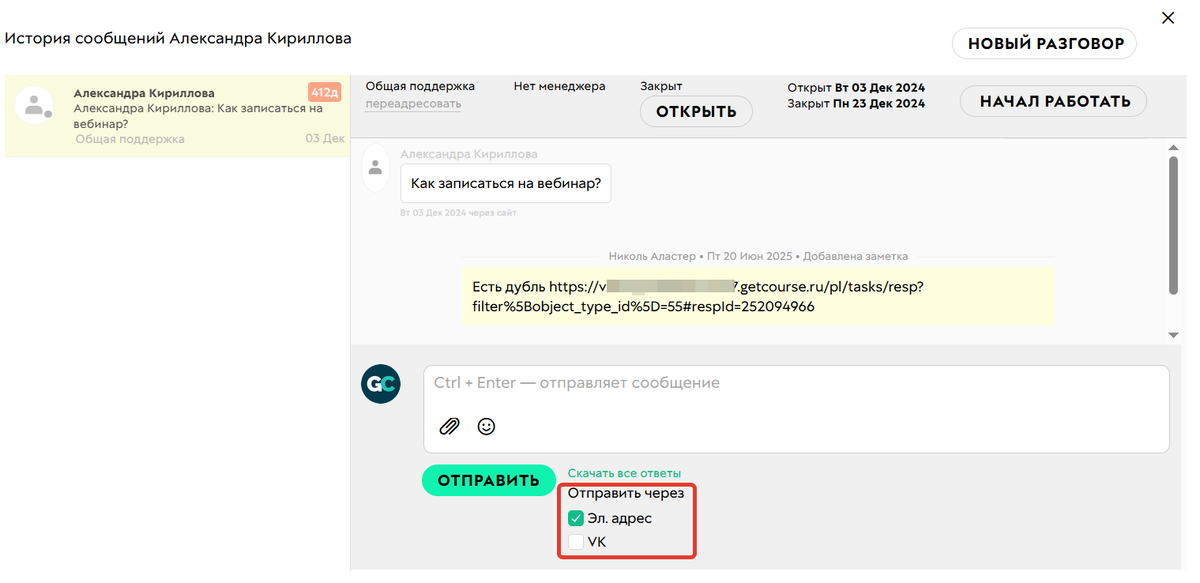
Task: Click the scrollbar up arrow
Action: click(1174, 147)
